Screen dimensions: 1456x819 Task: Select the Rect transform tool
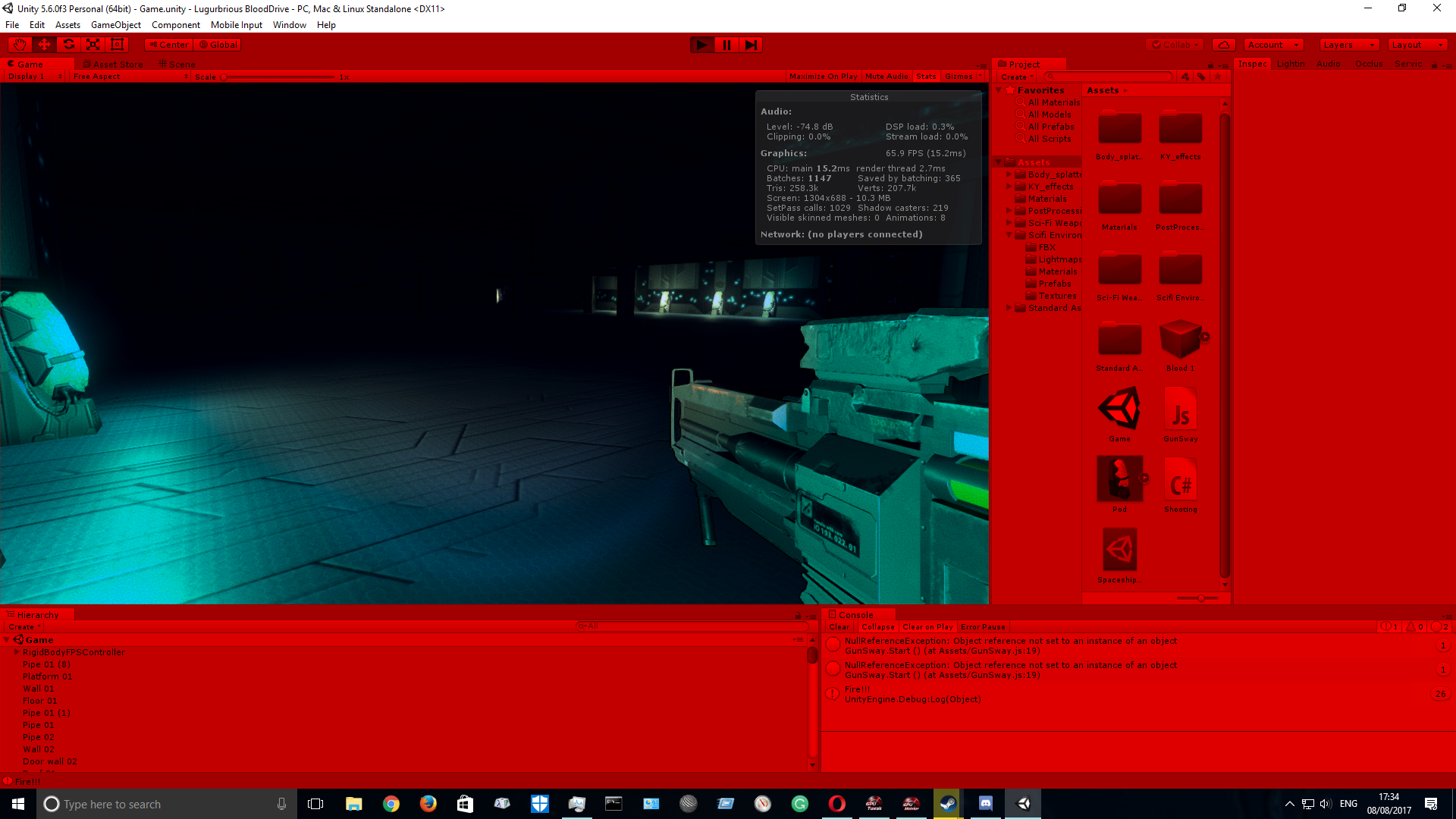pos(117,45)
